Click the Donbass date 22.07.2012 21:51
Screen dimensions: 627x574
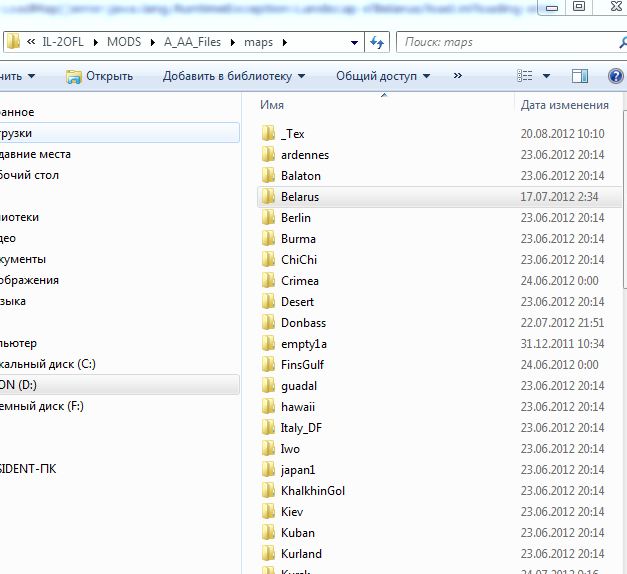[562, 323]
